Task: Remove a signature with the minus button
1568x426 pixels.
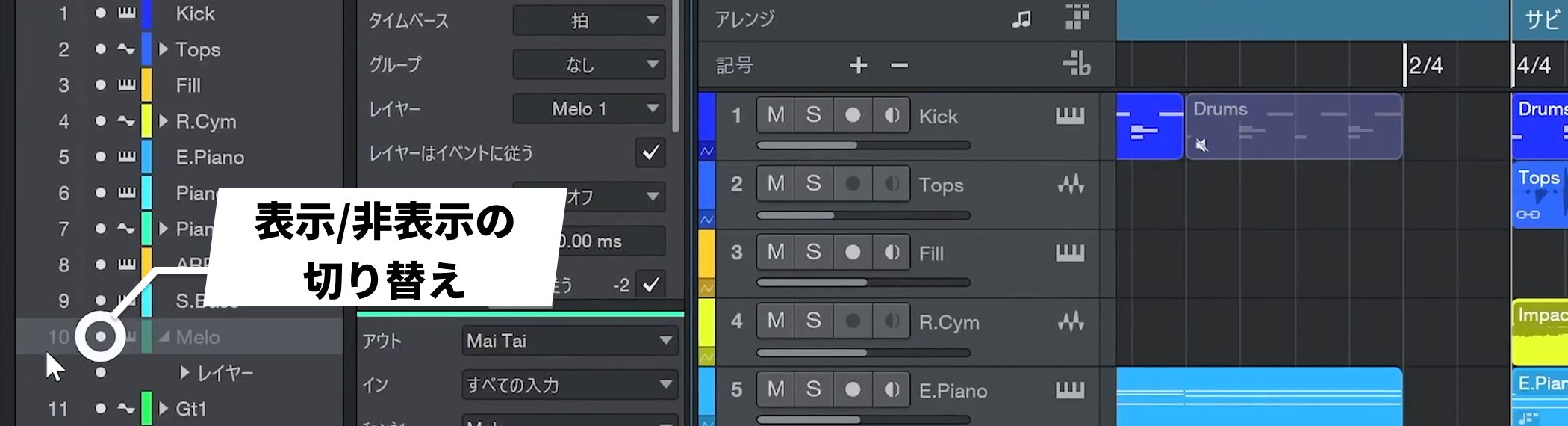Action: coord(899,66)
